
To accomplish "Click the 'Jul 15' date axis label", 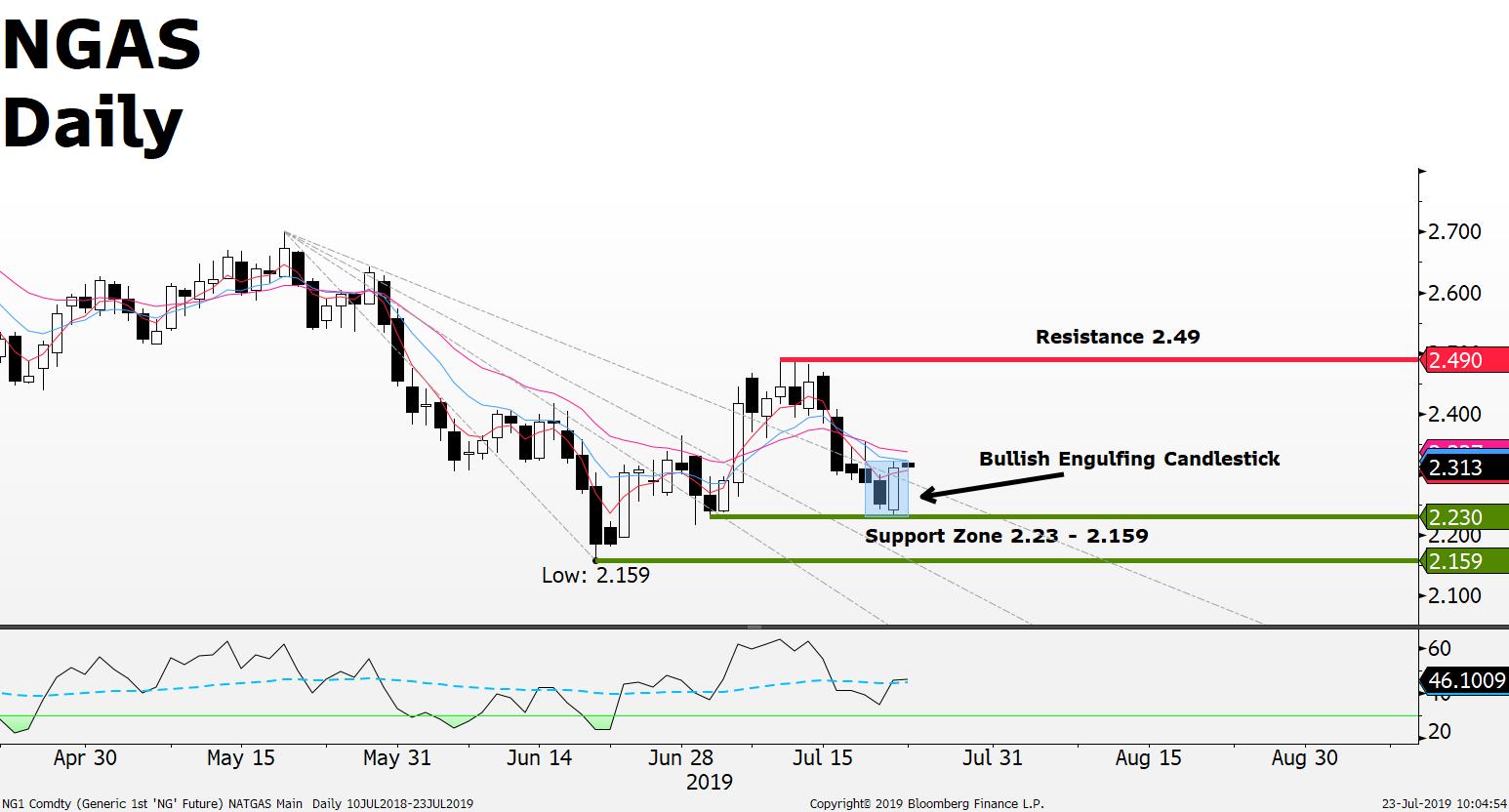I will [x=821, y=757].
